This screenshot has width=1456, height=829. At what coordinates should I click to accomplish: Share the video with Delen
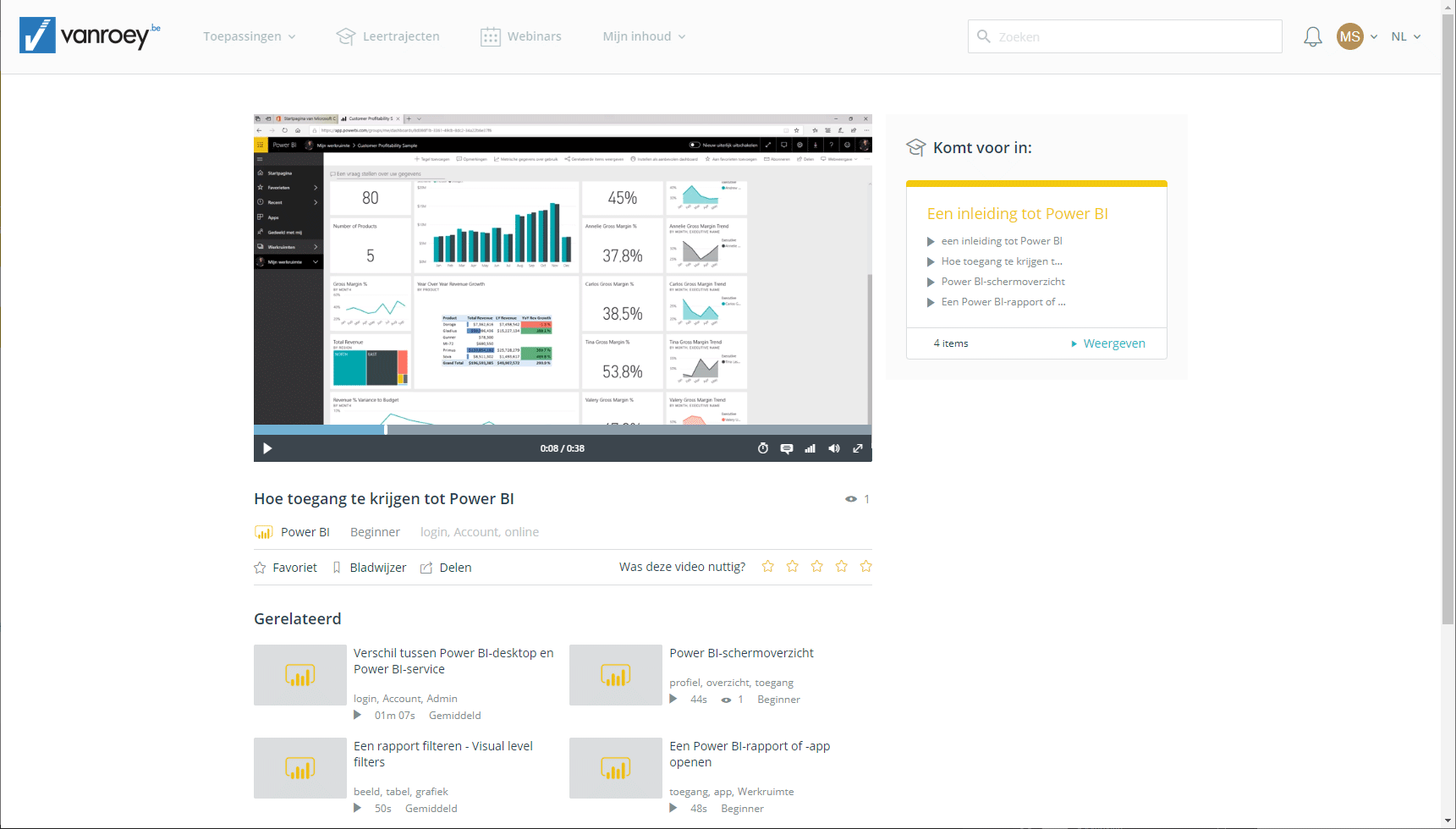coord(446,568)
